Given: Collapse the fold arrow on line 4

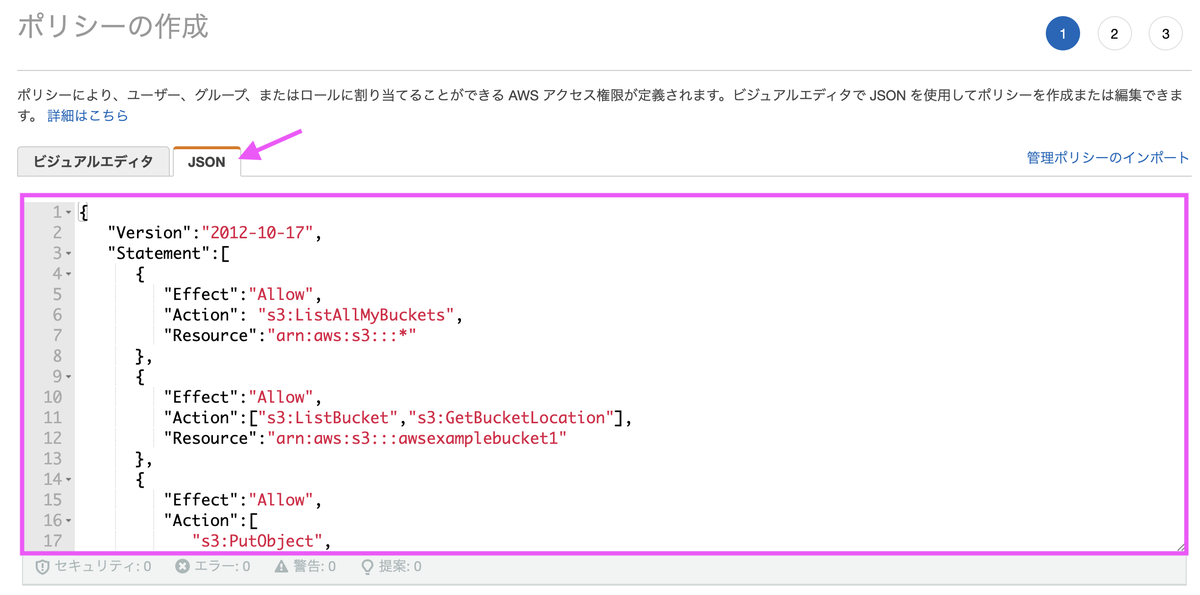Looking at the screenshot, I should pos(68,274).
